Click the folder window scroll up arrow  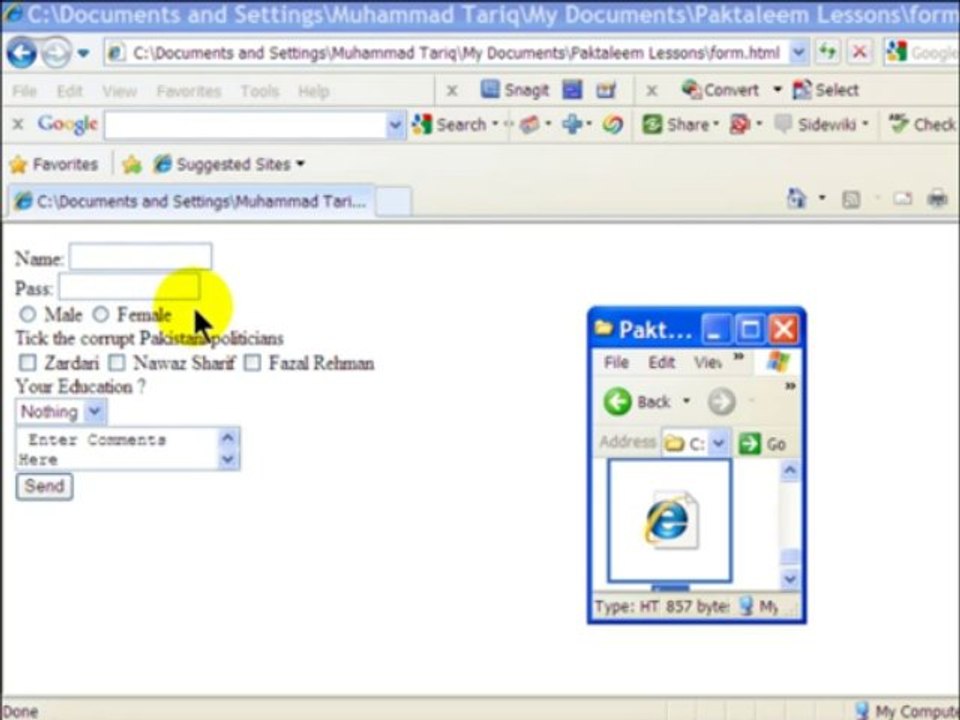[x=790, y=471]
